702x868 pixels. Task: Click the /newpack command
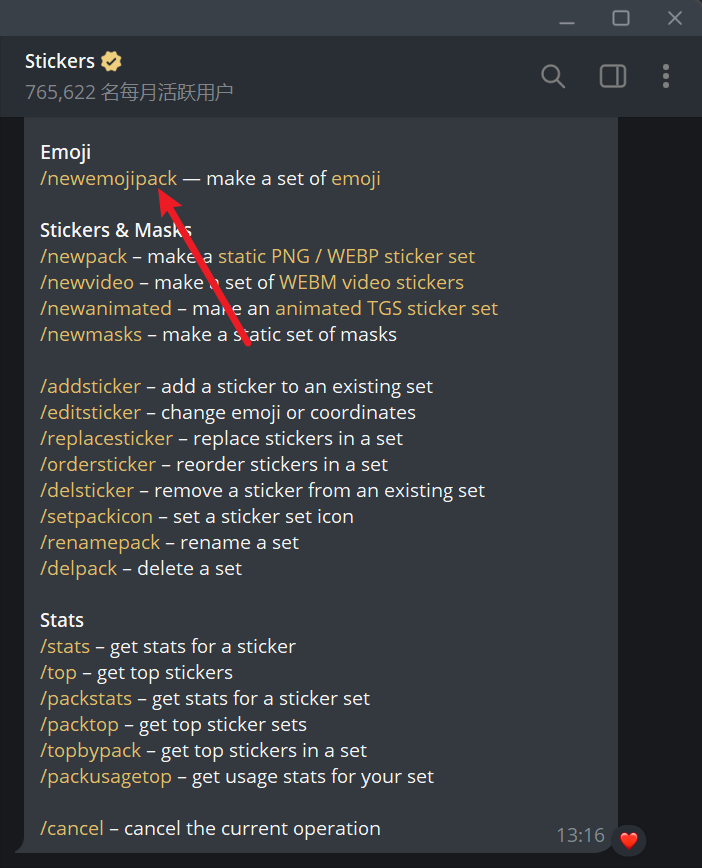tap(84, 257)
